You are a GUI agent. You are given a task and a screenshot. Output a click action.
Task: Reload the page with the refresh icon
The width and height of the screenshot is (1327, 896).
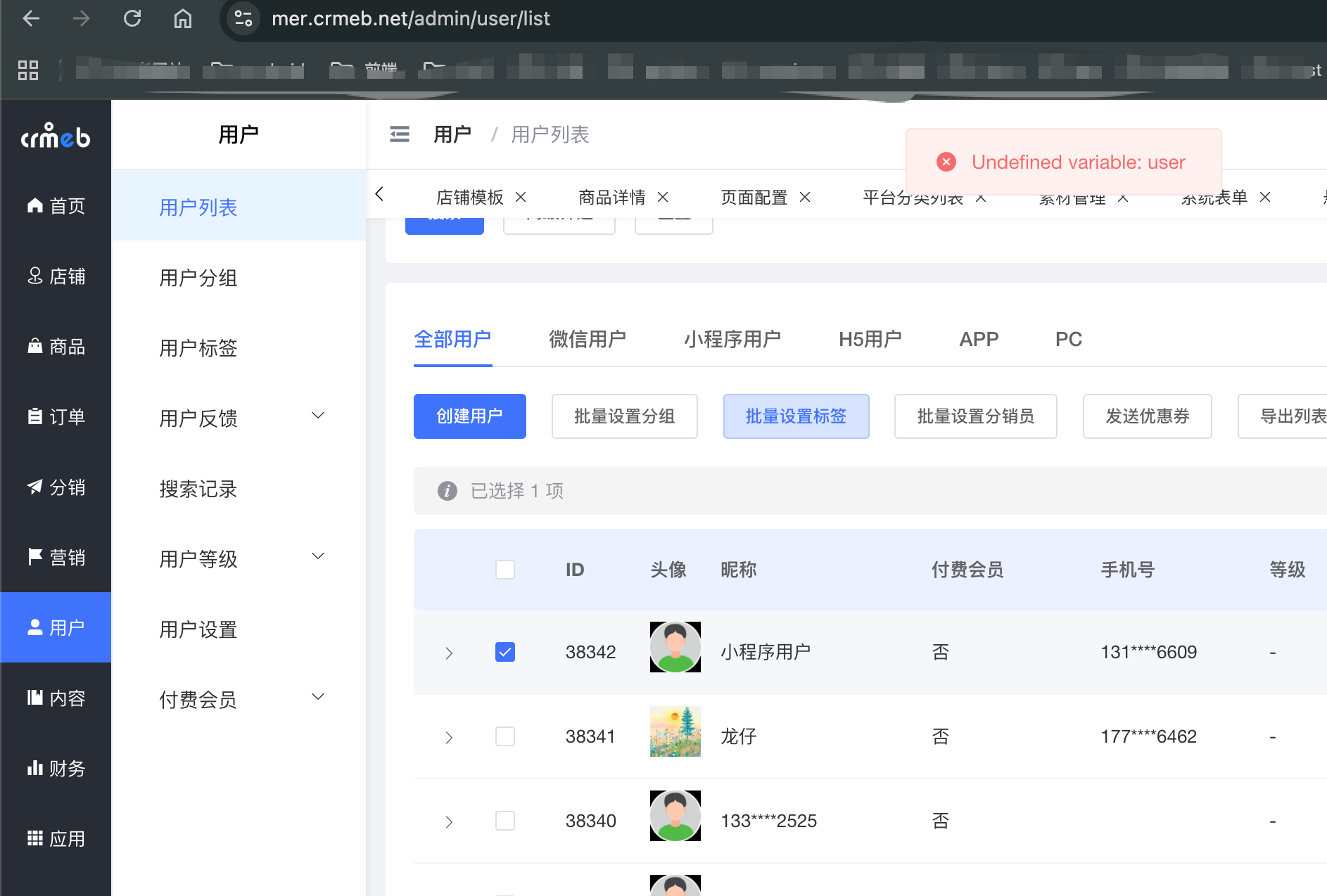point(132,18)
